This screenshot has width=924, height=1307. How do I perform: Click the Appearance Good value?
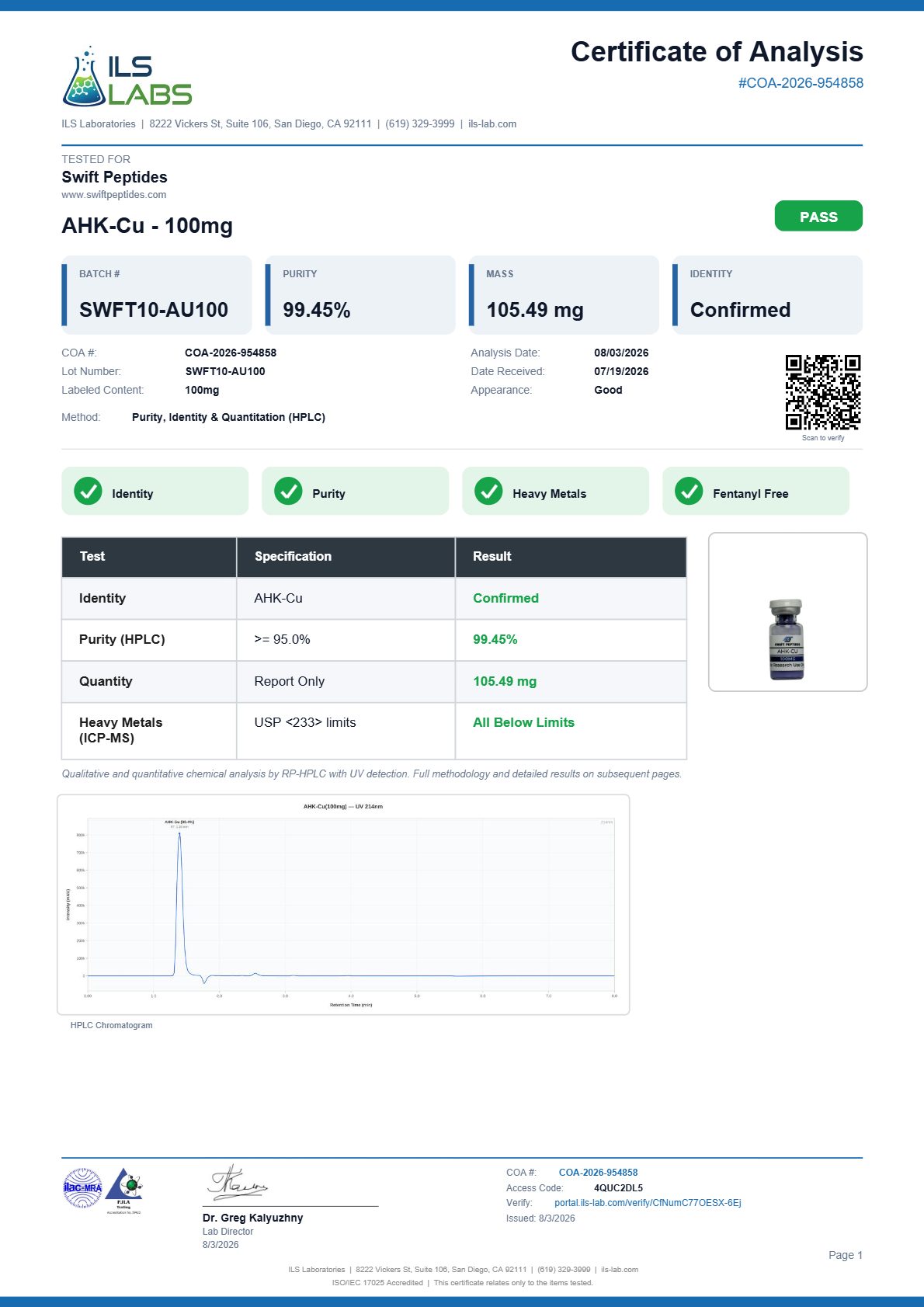click(x=608, y=390)
